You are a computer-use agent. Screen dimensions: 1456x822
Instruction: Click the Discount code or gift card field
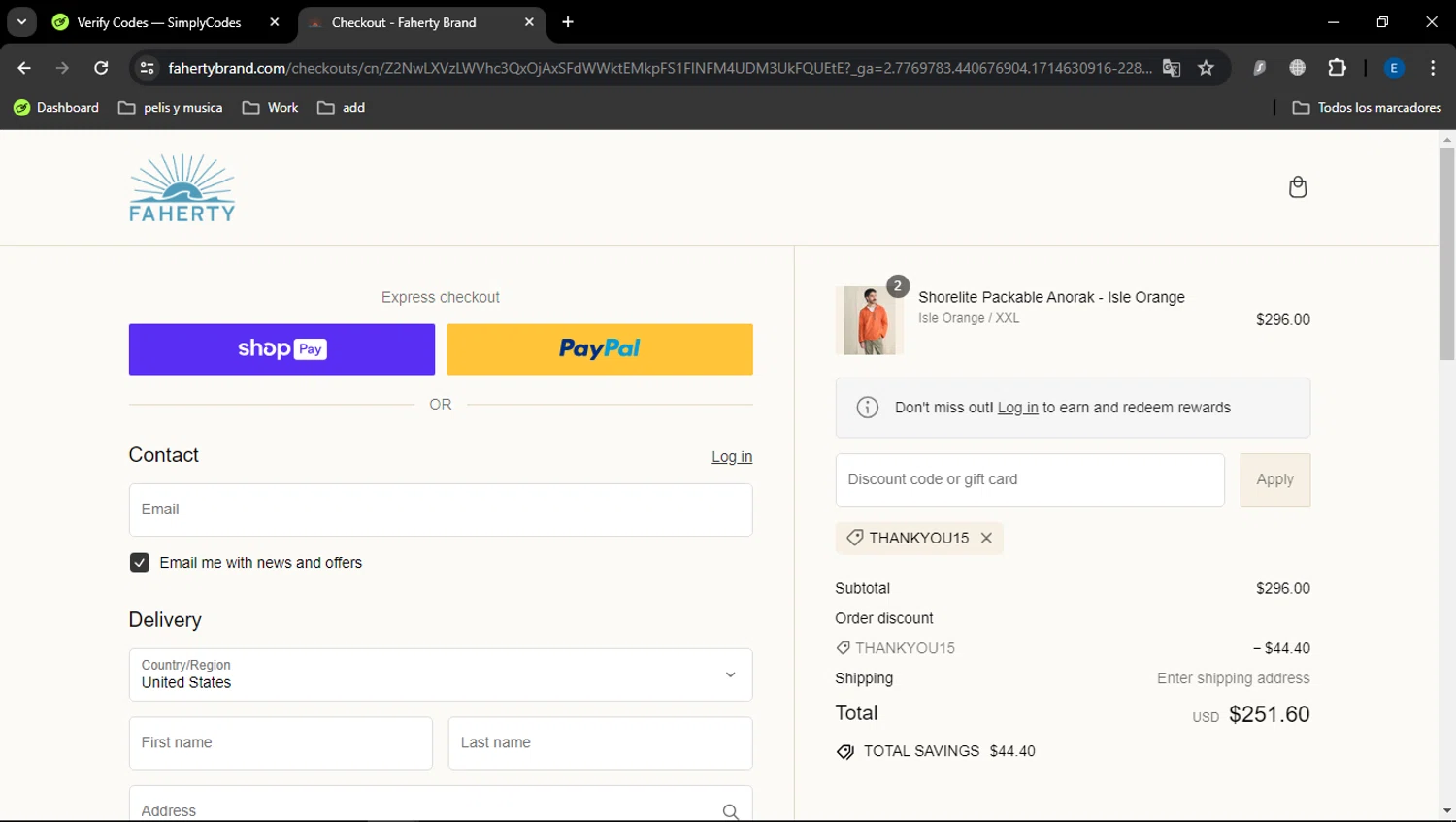[1030, 479]
